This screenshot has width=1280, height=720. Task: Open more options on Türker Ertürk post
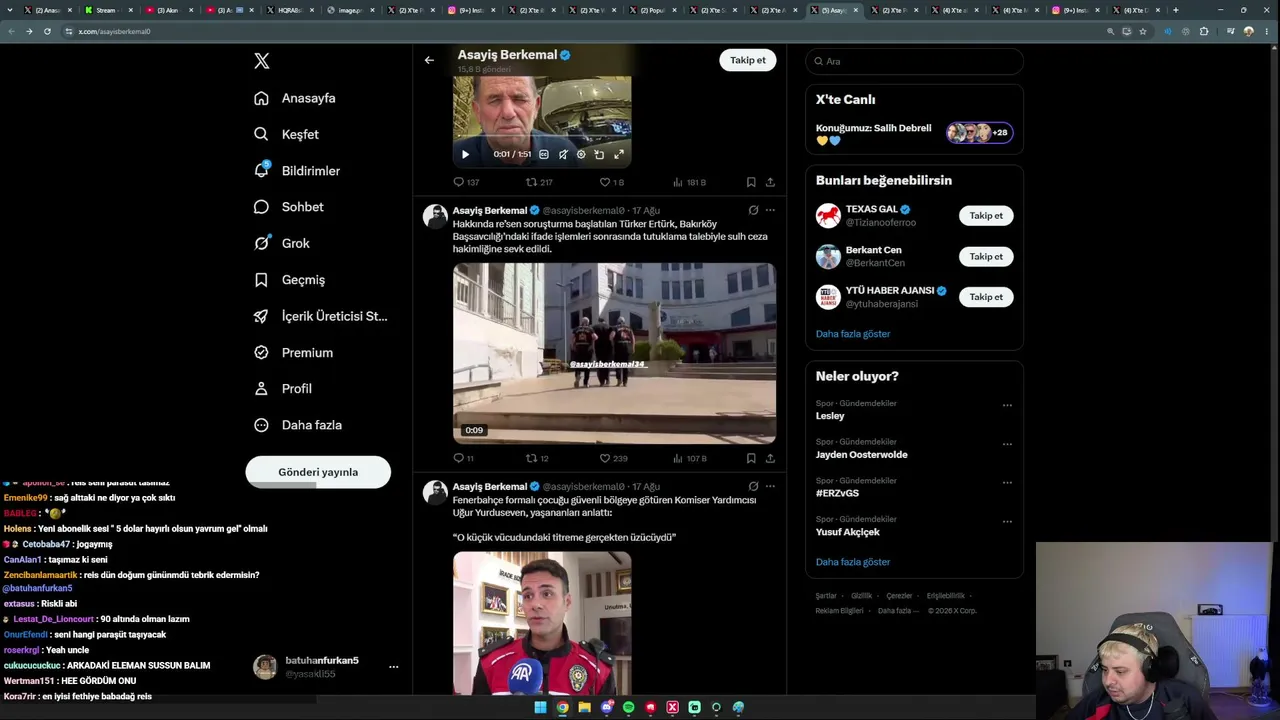(770, 210)
